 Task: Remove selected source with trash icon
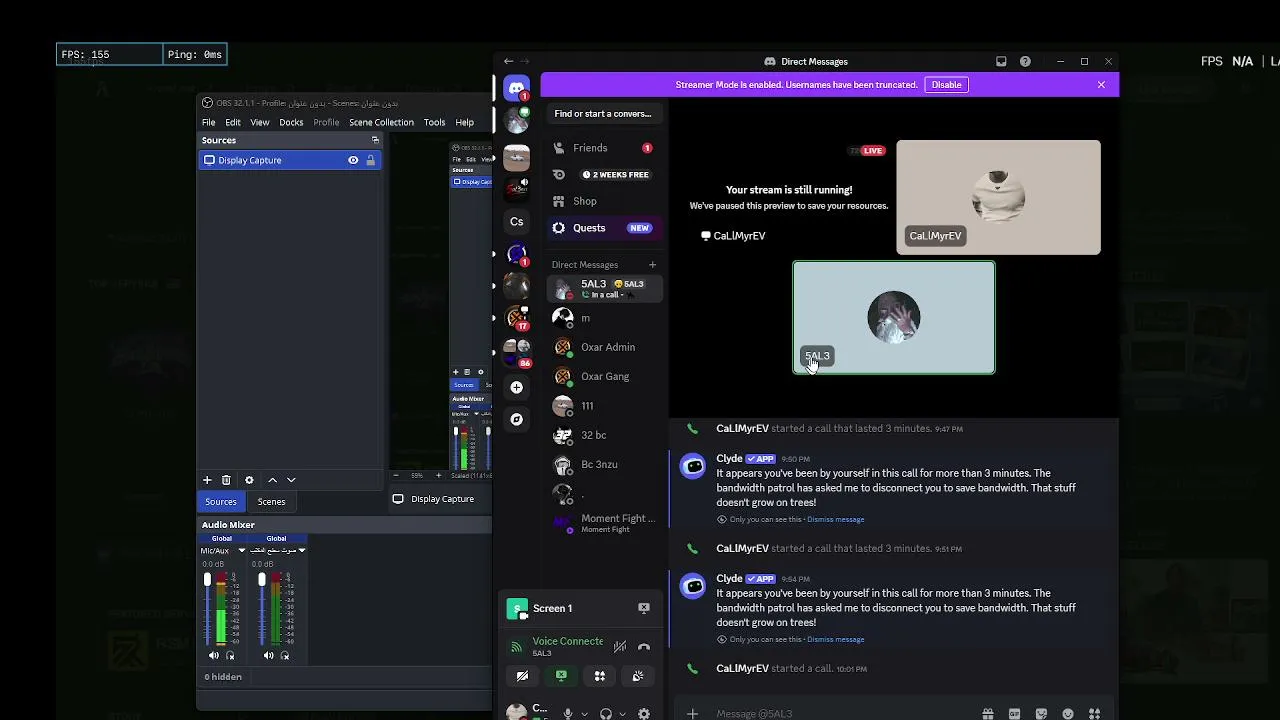click(226, 480)
